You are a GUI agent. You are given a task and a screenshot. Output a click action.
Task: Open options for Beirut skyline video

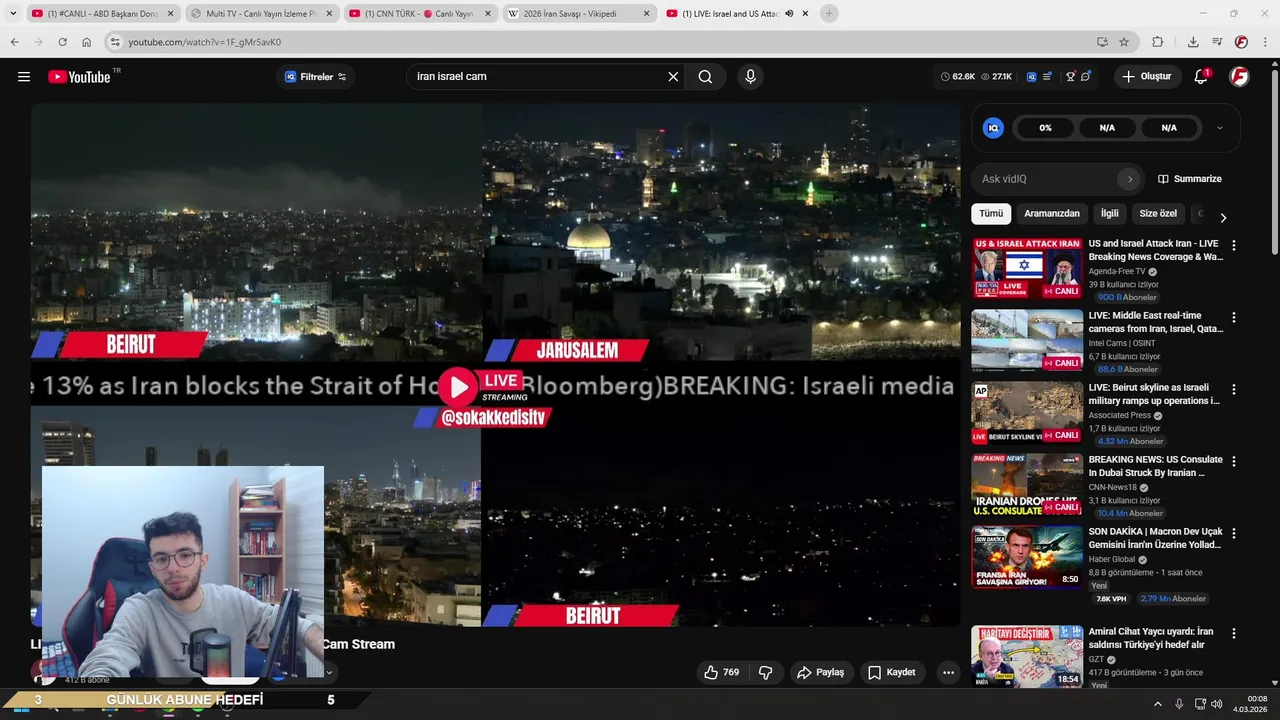coord(1233,390)
